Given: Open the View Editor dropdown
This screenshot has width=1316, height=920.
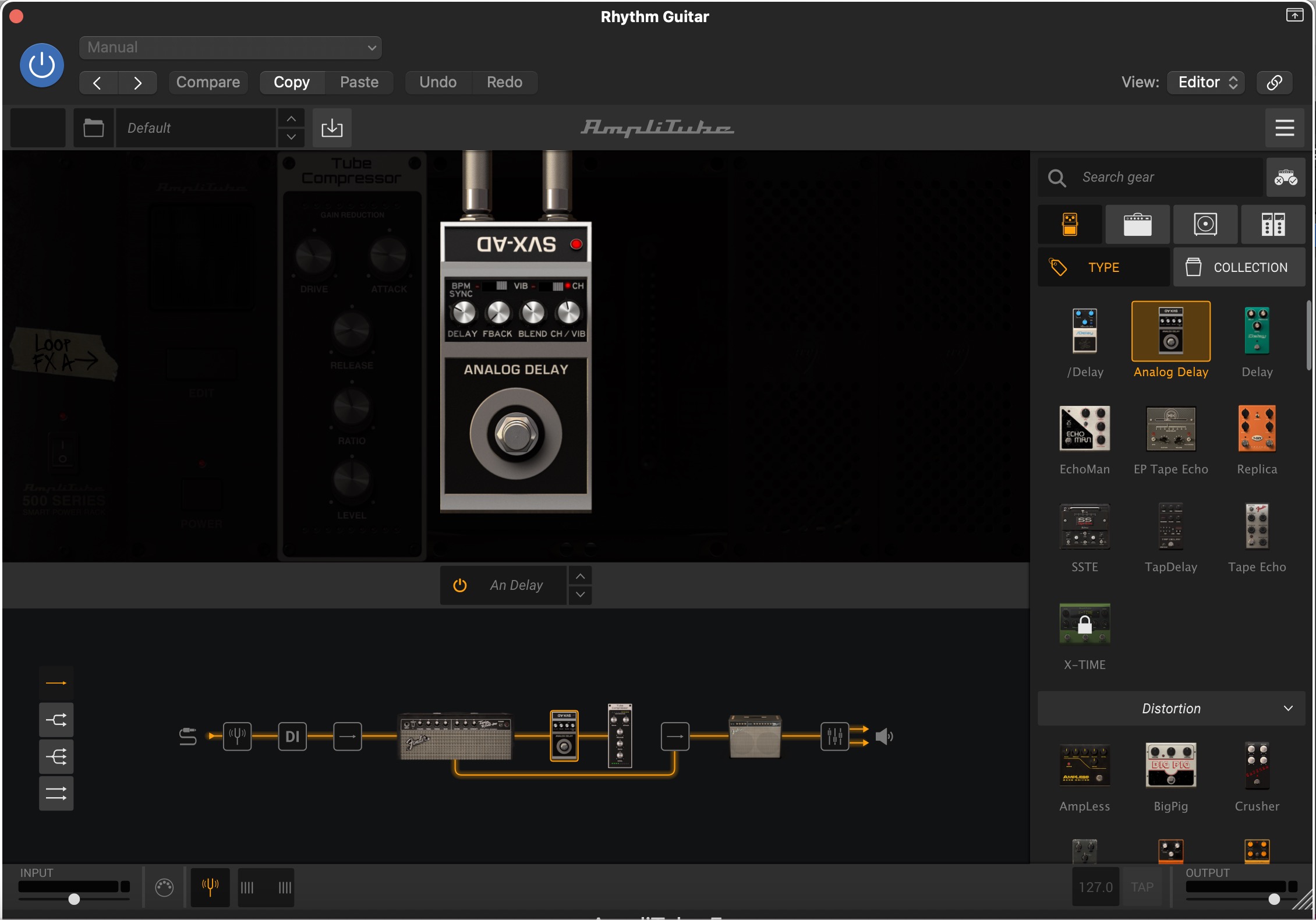Looking at the screenshot, I should click(1206, 83).
